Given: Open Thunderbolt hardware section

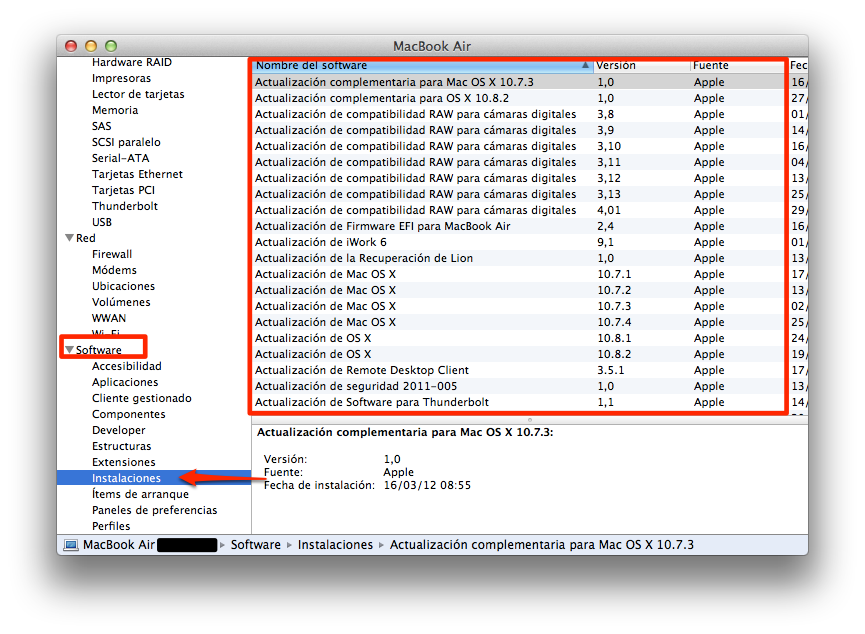Looking at the screenshot, I should coord(125,206).
